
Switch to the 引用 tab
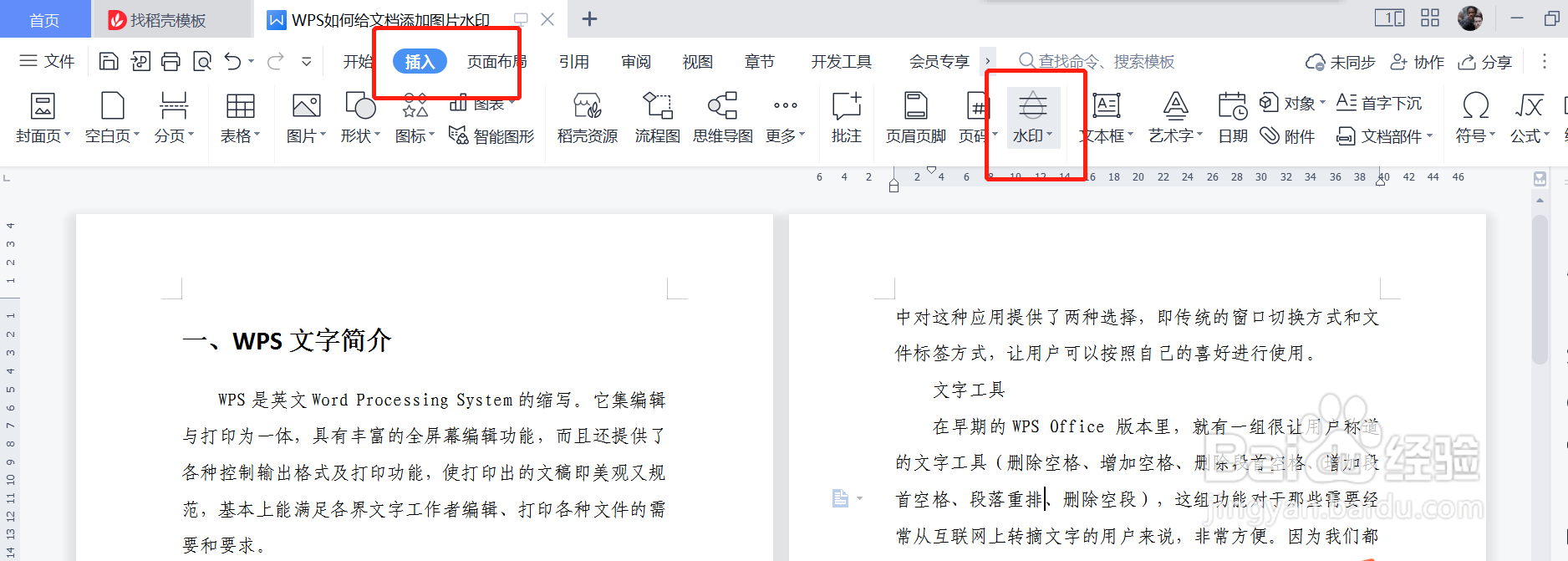tap(574, 61)
